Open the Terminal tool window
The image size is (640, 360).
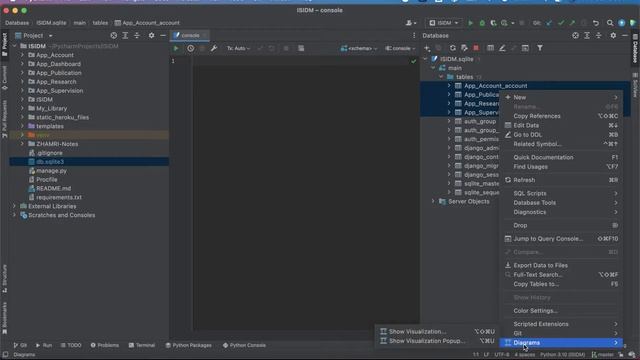pos(142,345)
